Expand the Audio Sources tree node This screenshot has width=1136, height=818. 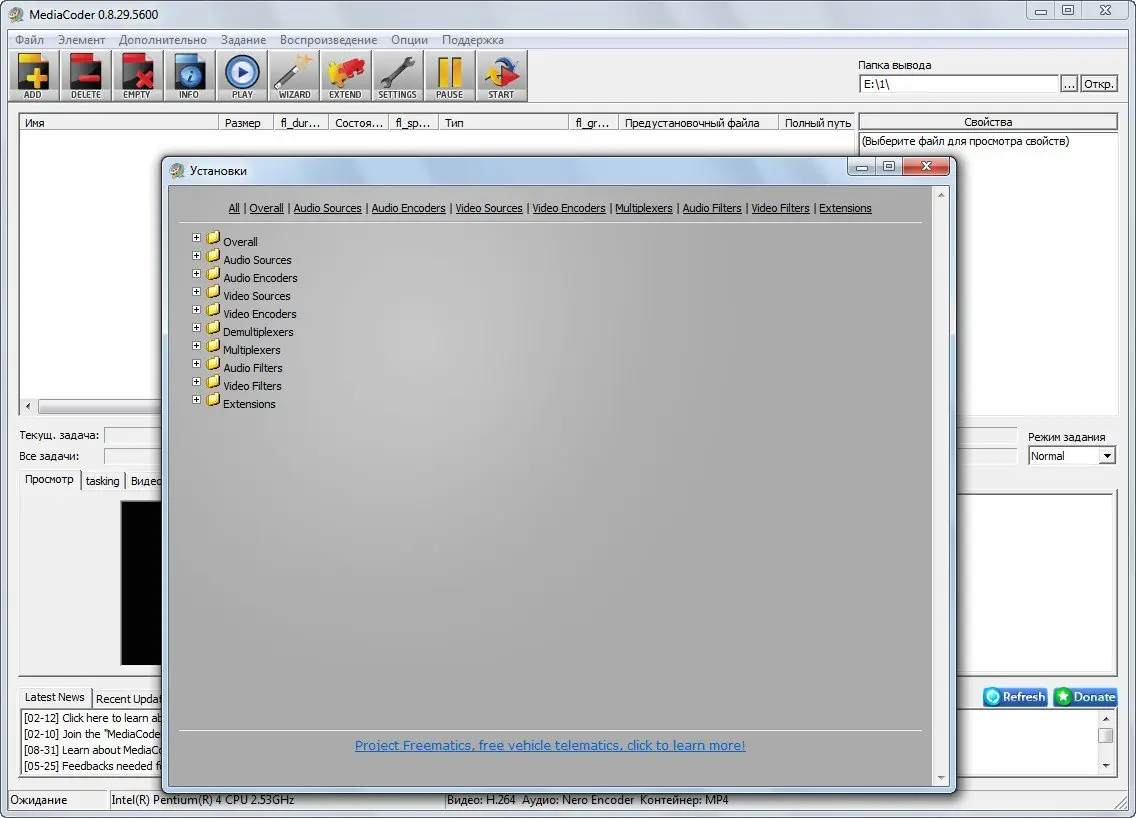click(196, 256)
